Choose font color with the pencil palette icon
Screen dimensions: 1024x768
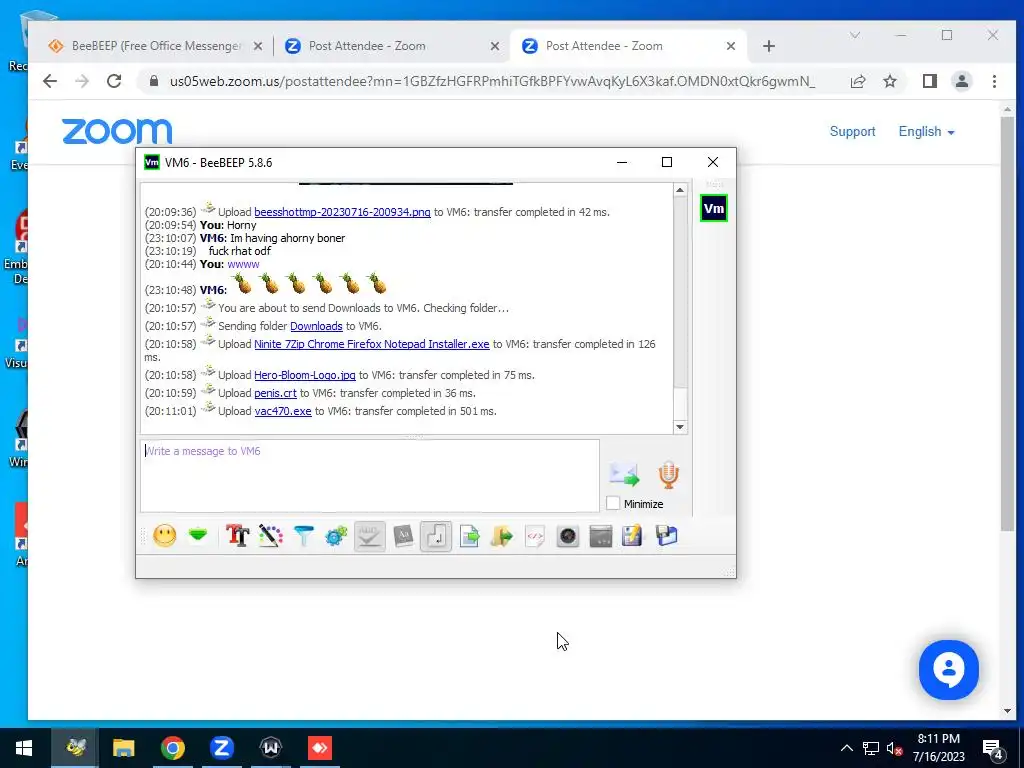(270, 536)
